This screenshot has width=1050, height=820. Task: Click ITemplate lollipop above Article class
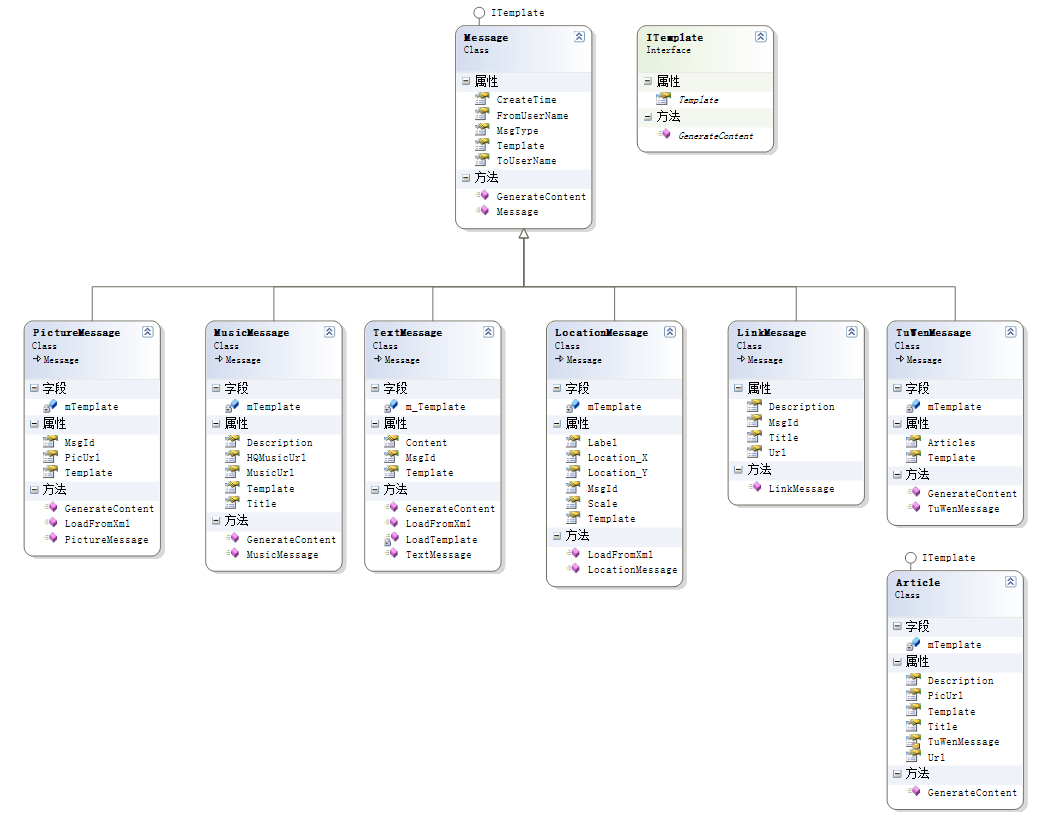pos(910,558)
